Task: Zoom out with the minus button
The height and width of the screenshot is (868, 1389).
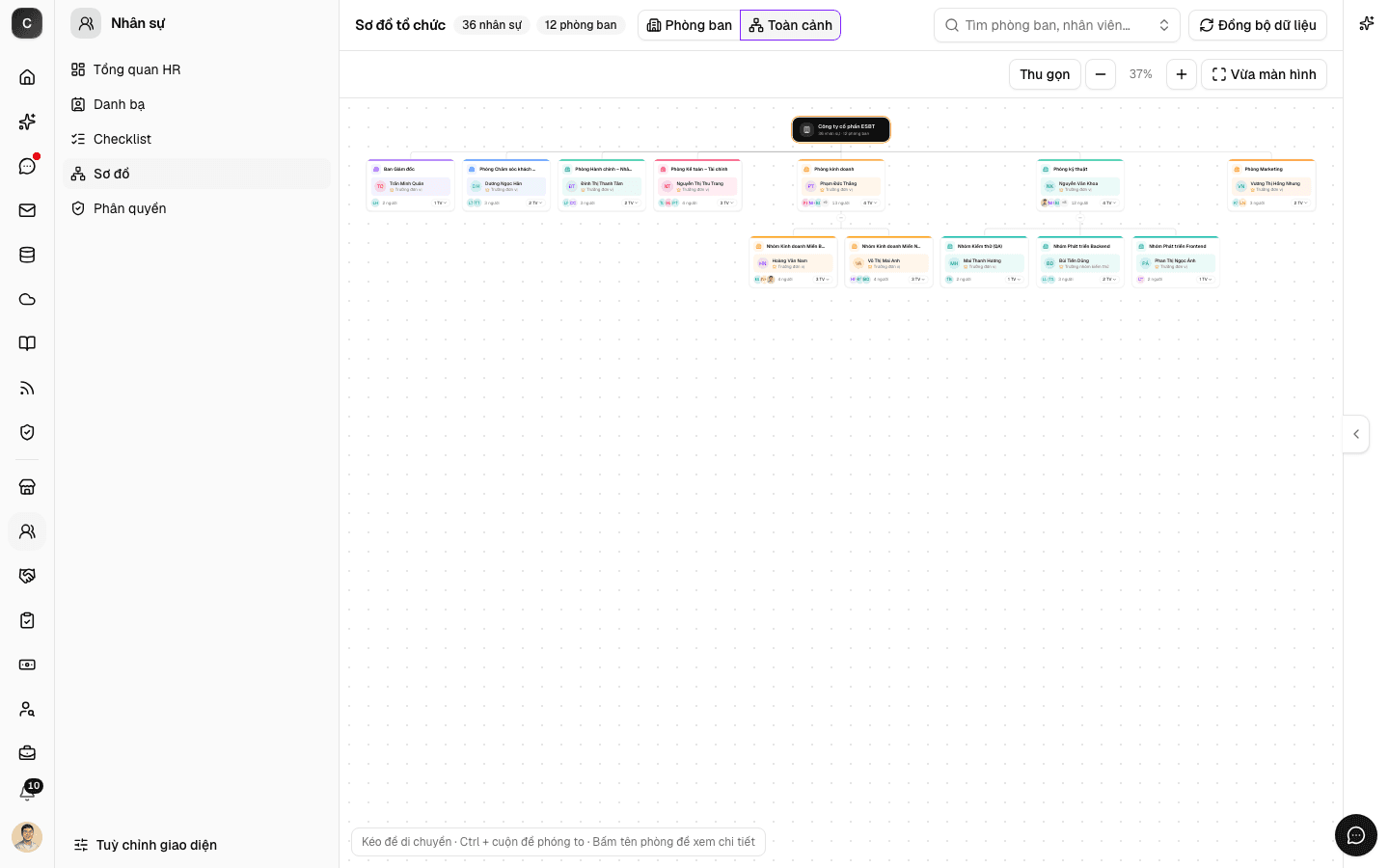Action: (x=1101, y=74)
